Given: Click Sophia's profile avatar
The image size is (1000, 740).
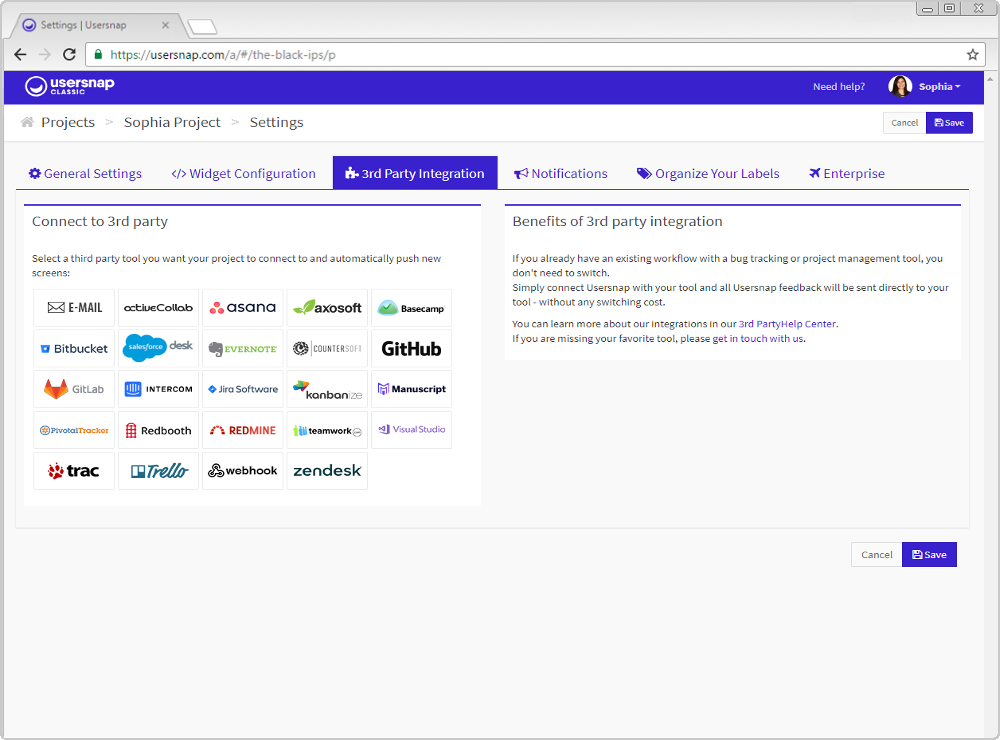Looking at the screenshot, I should 900,86.
